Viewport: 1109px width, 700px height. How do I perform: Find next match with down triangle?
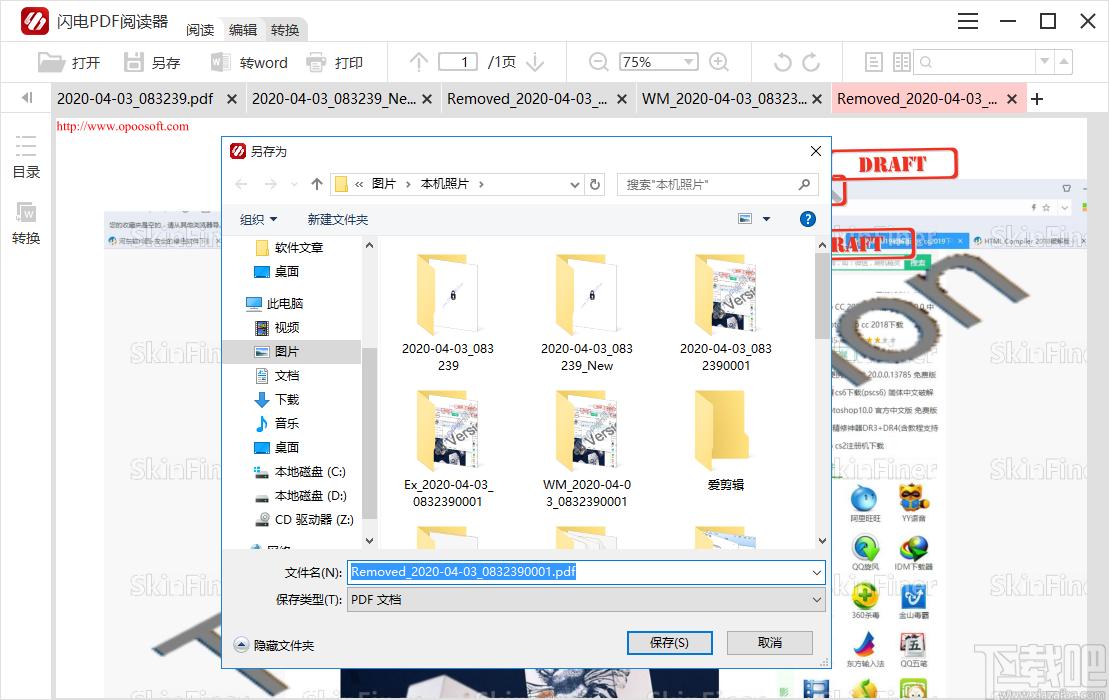point(1045,62)
